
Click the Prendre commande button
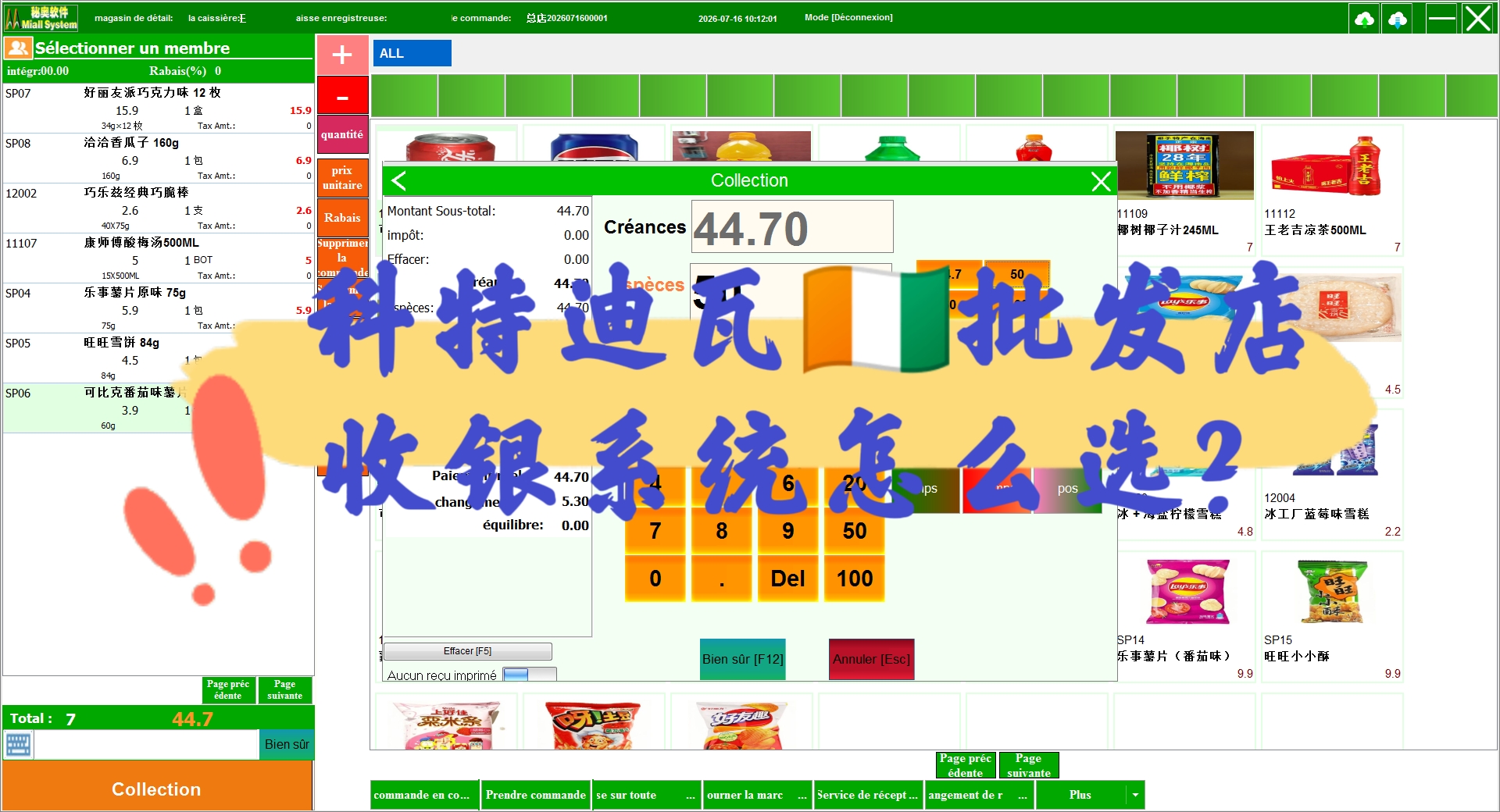tap(536, 795)
